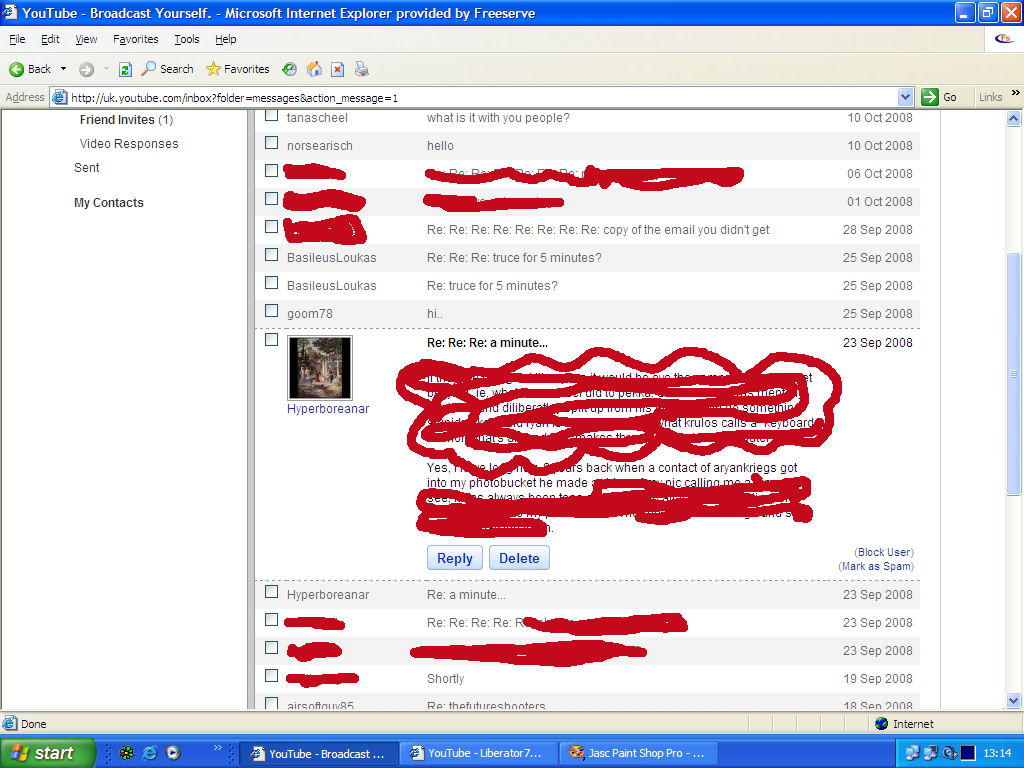Click the scrollbar down arrow

(x=1014, y=701)
